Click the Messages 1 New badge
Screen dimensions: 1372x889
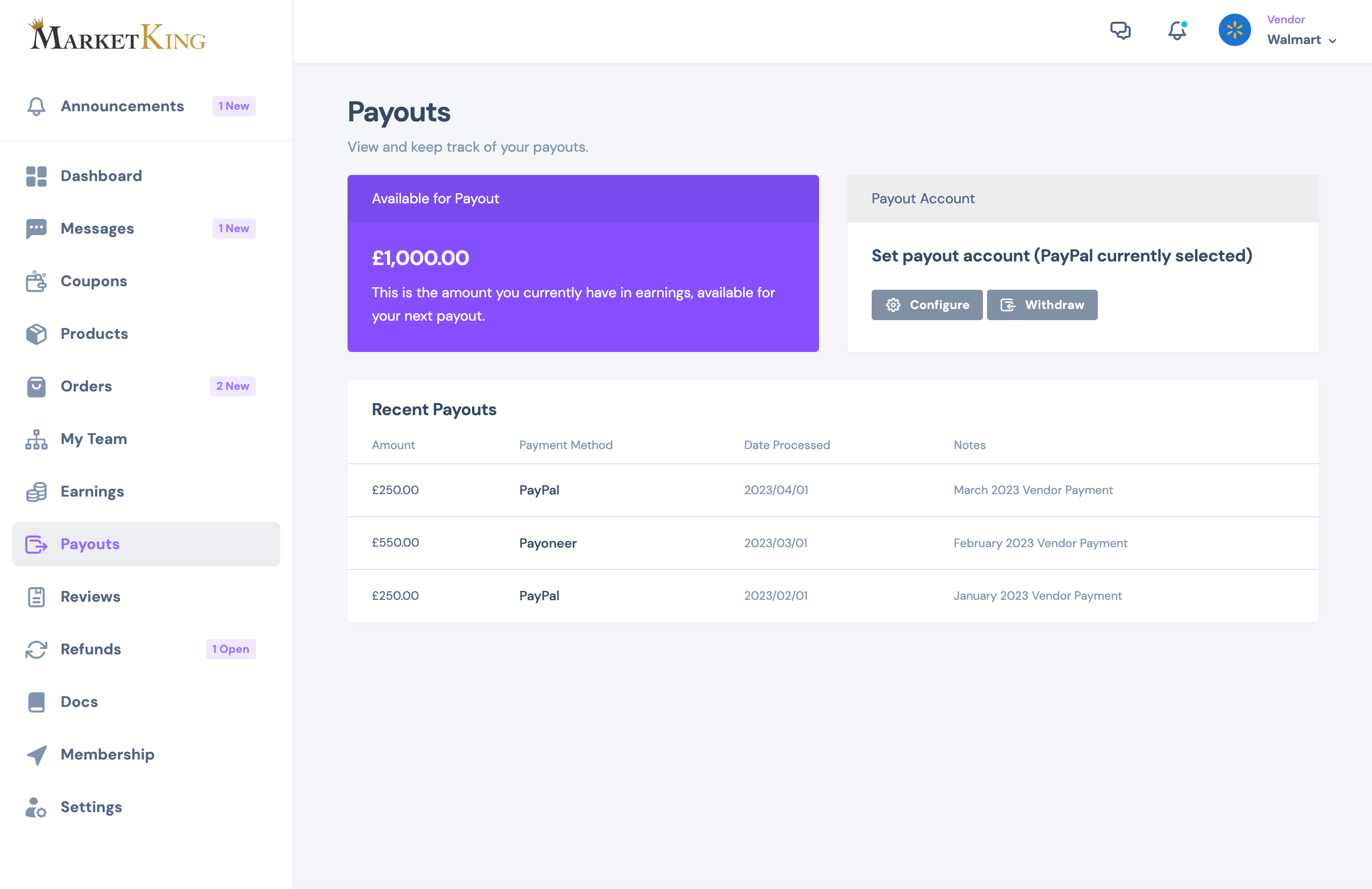pos(233,229)
